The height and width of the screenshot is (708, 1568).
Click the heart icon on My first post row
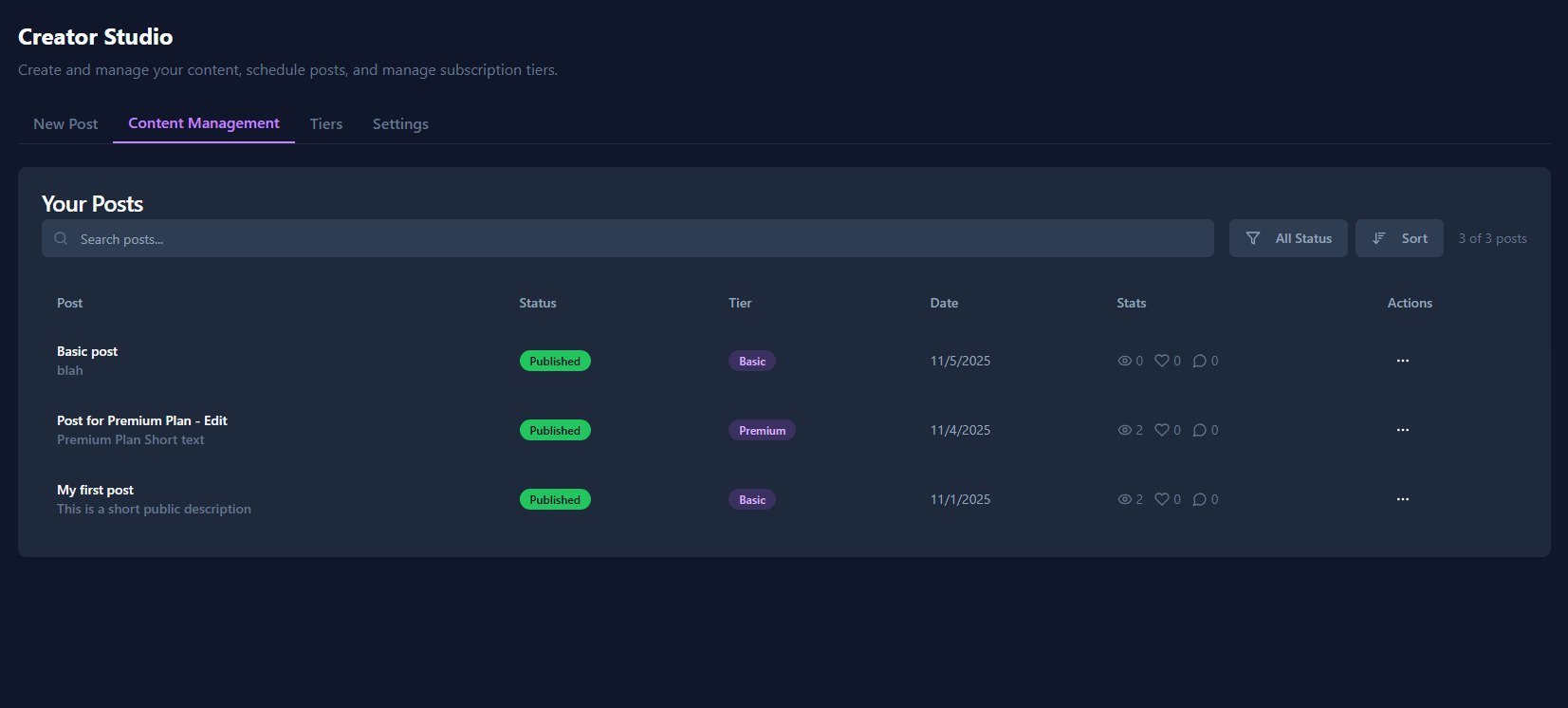(x=1161, y=499)
